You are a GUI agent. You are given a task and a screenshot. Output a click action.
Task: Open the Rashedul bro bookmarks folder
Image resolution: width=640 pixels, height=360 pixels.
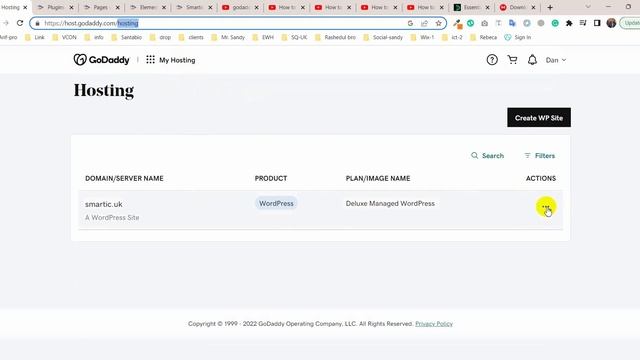[336, 37]
